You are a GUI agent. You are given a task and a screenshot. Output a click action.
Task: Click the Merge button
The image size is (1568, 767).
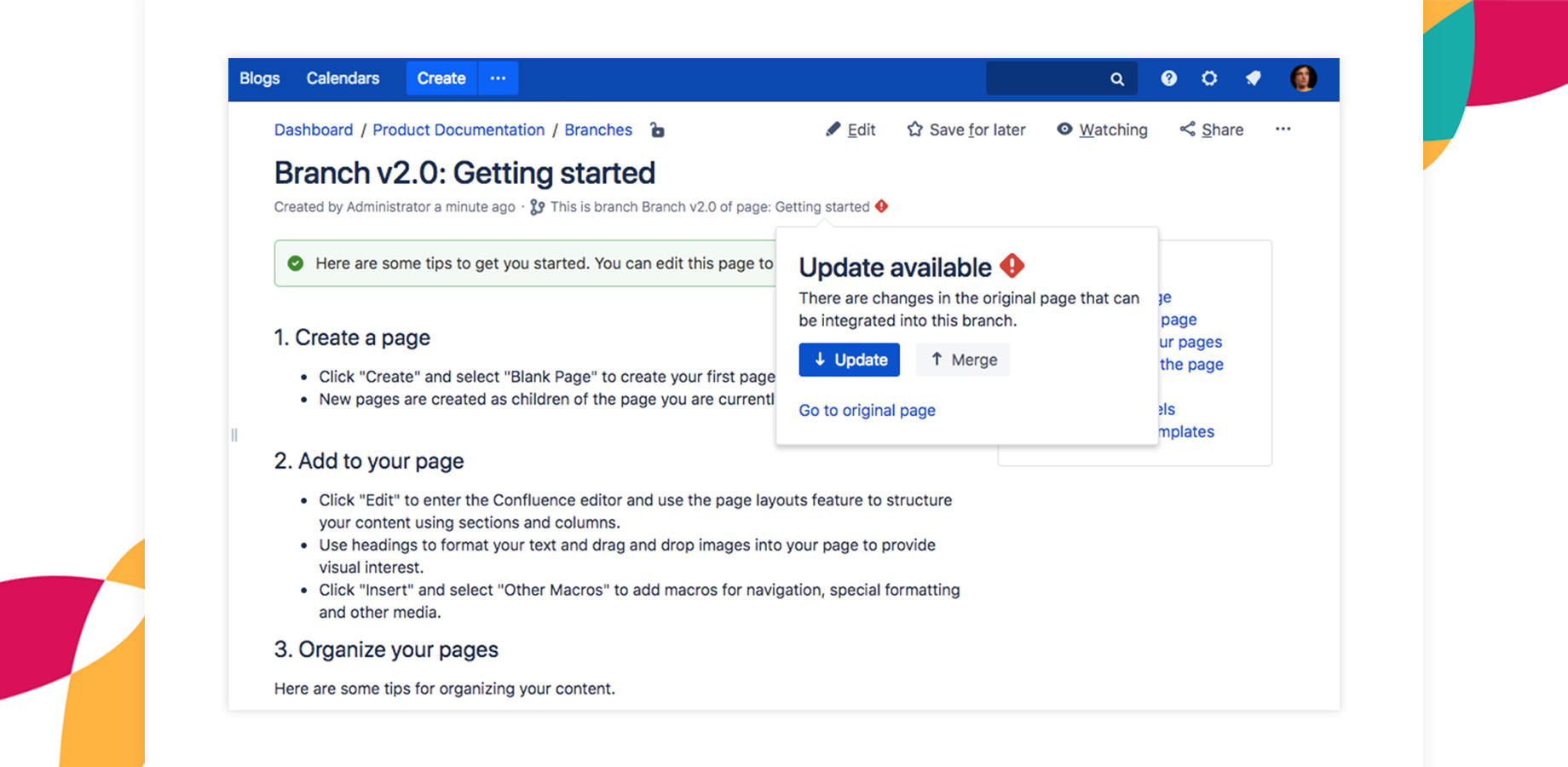tap(963, 360)
